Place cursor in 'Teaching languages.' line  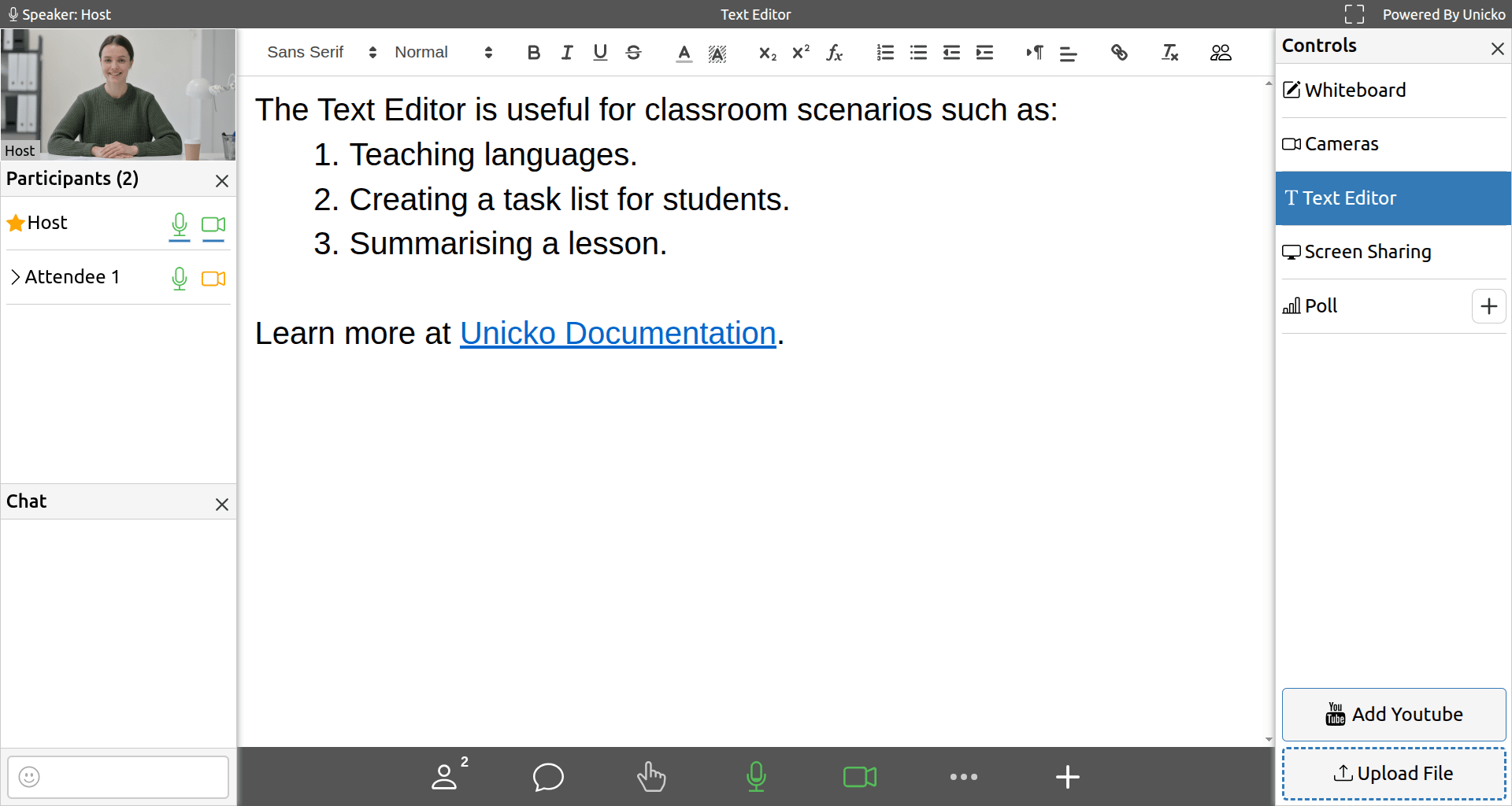[493, 155]
